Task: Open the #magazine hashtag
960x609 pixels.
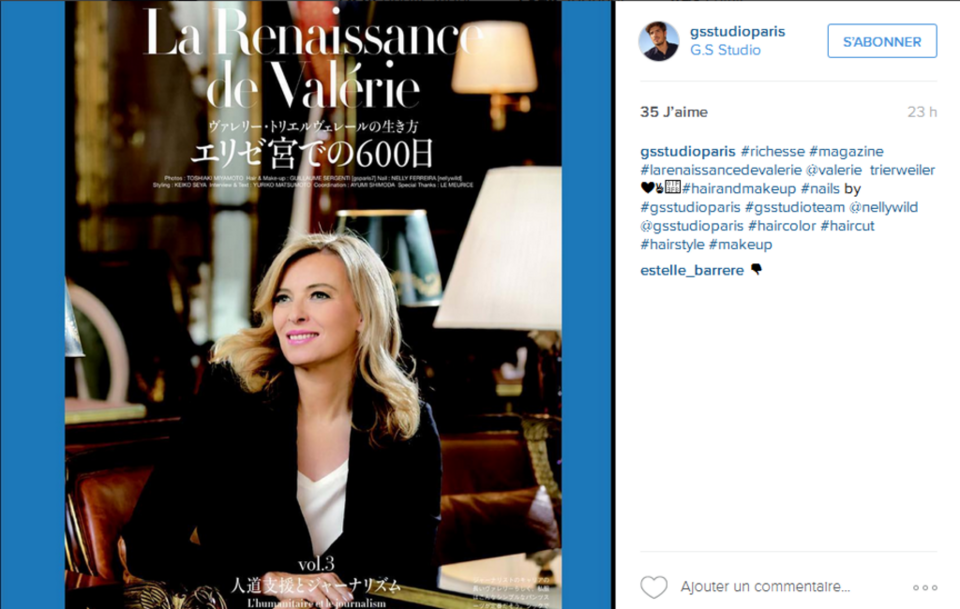Action: coord(846,151)
